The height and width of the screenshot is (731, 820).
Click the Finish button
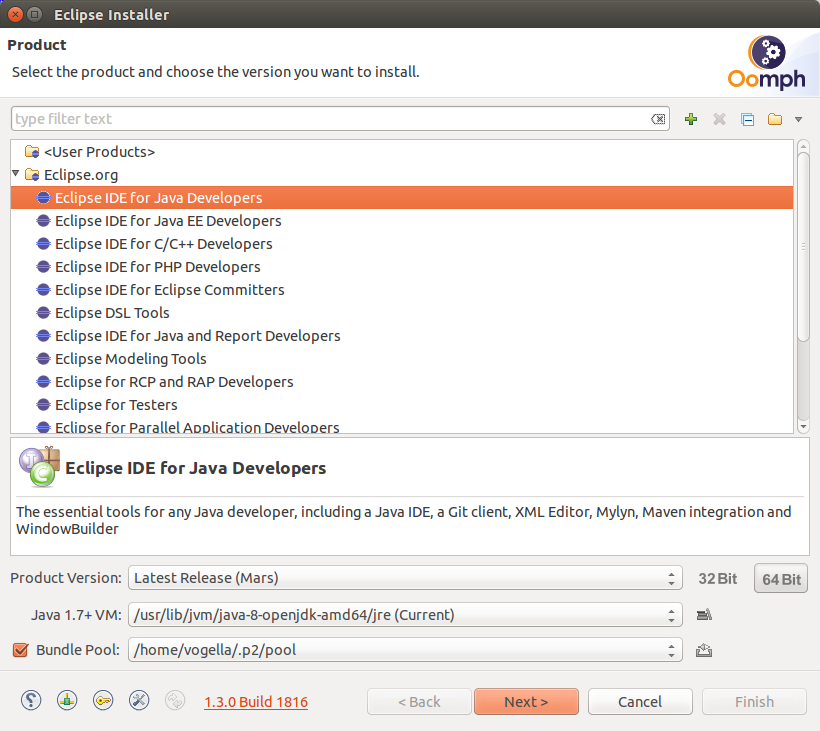point(754,702)
